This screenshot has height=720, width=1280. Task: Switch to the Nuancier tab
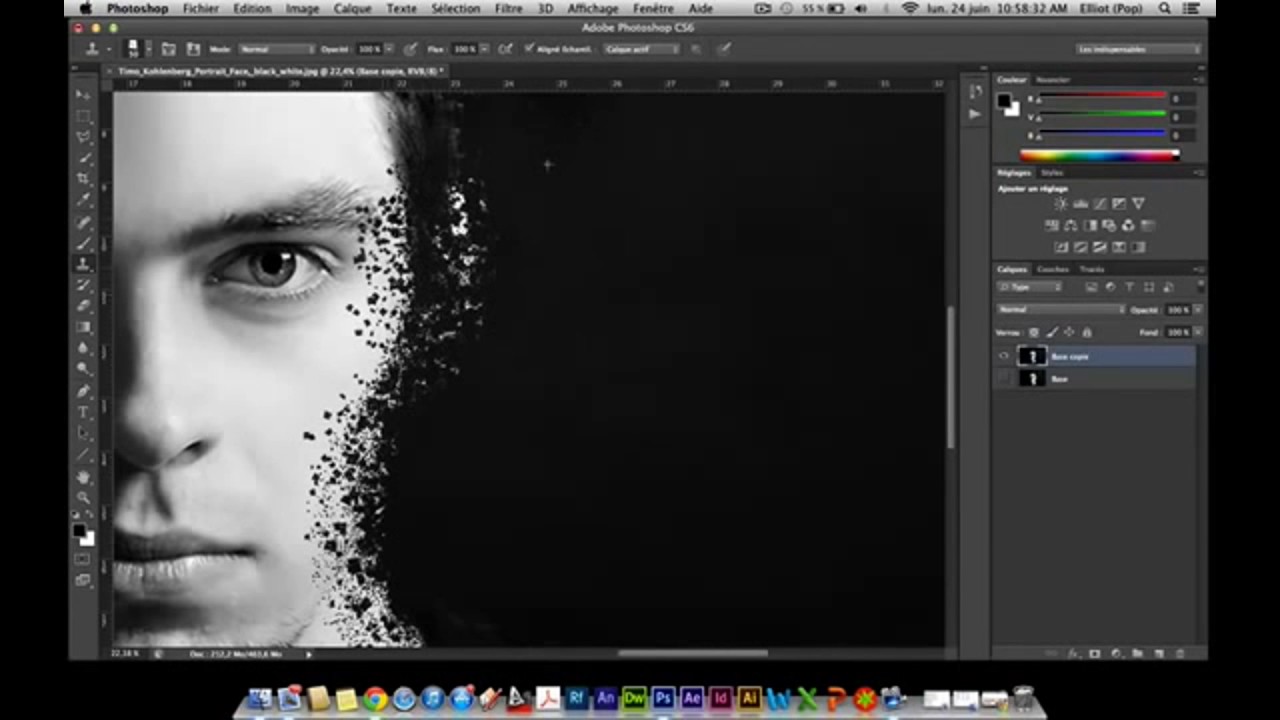(1053, 80)
